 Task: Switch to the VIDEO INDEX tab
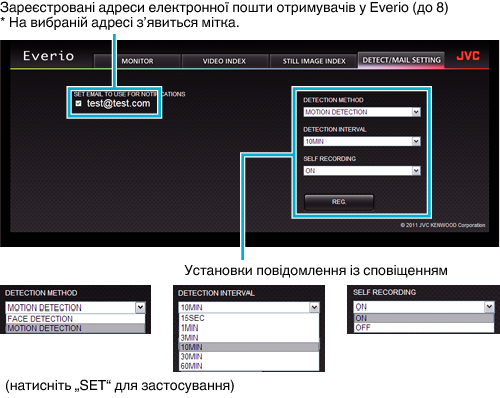point(224,61)
